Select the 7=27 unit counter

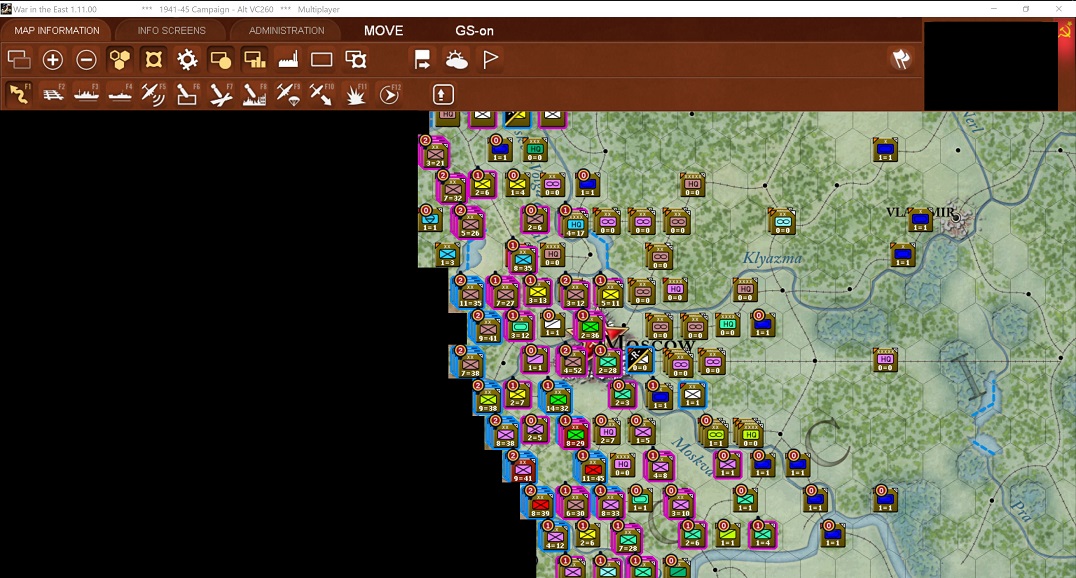click(505, 294)
